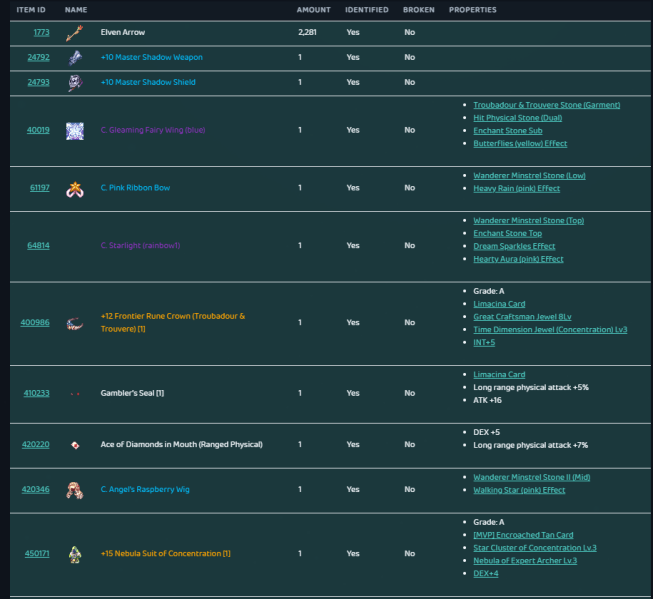The height and width of the screenshot is (599, 653).
Task: Open Dream Sparkles Effect link
Action: point(514,247)
